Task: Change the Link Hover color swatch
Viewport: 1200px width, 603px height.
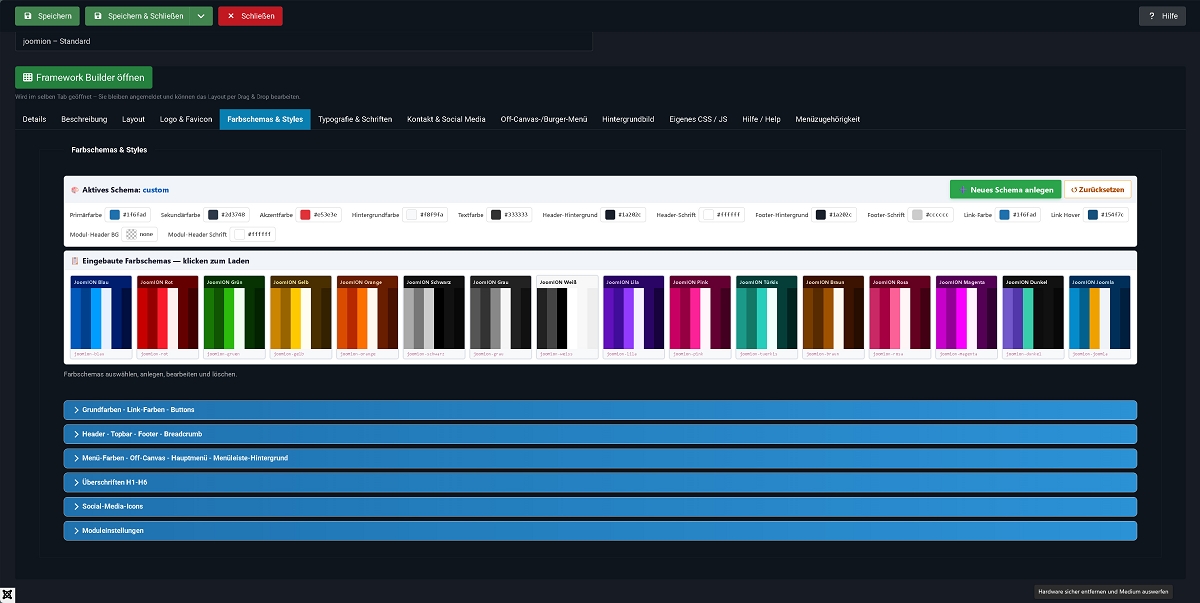Action: pyautogui.click(x=1093, y=215)
